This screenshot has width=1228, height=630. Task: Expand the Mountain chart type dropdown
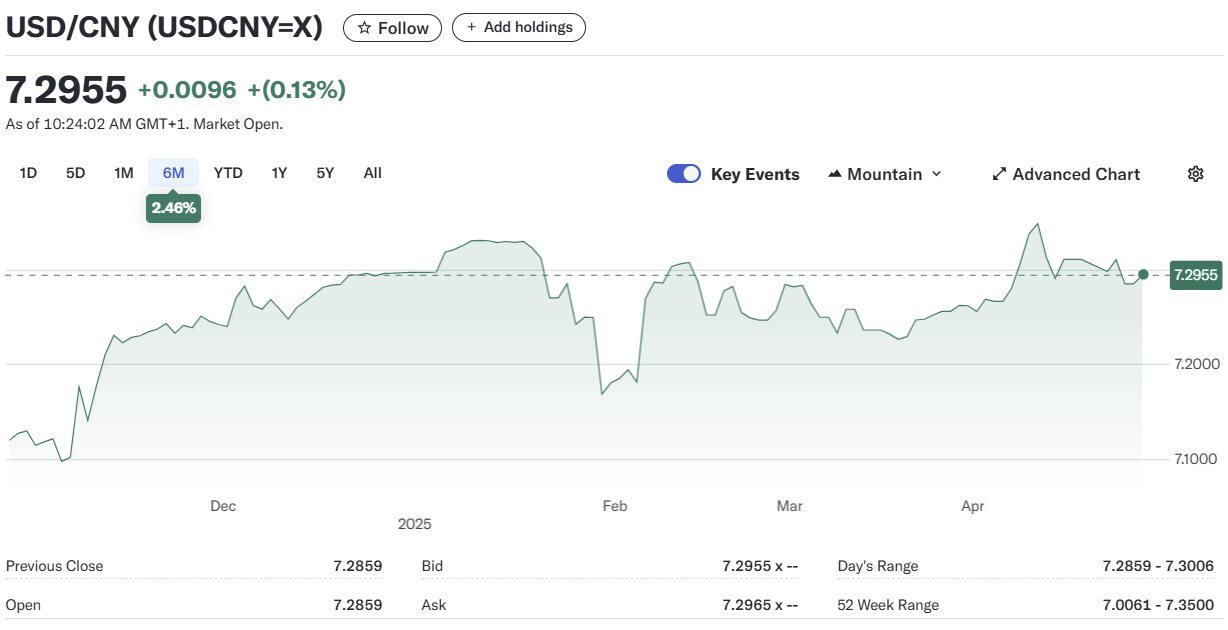click(x=936, y=174)
